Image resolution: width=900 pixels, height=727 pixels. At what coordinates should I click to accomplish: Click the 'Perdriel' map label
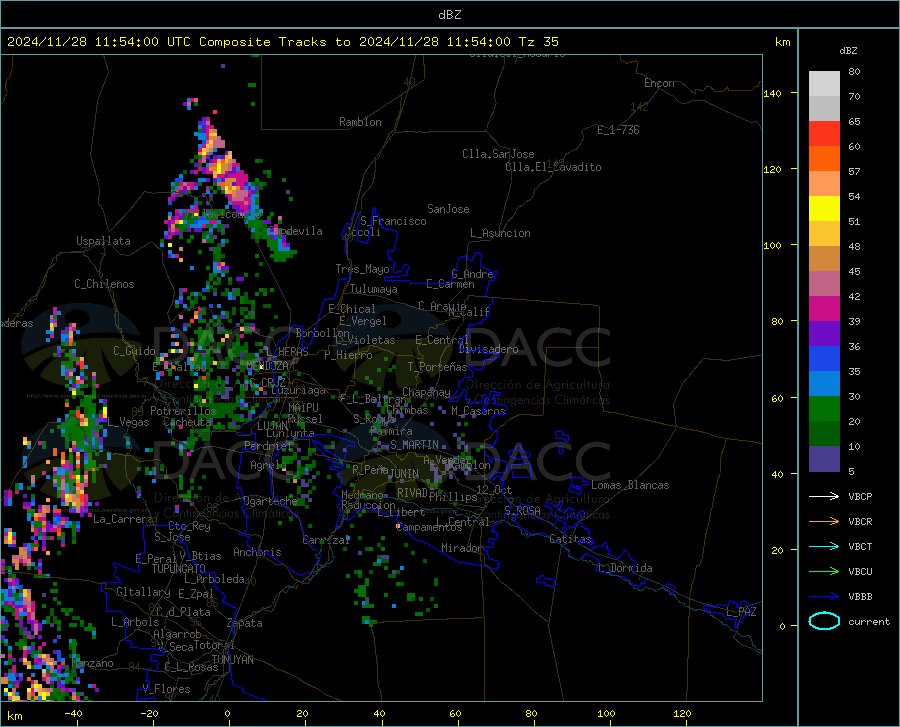click(x=268, y=445)
